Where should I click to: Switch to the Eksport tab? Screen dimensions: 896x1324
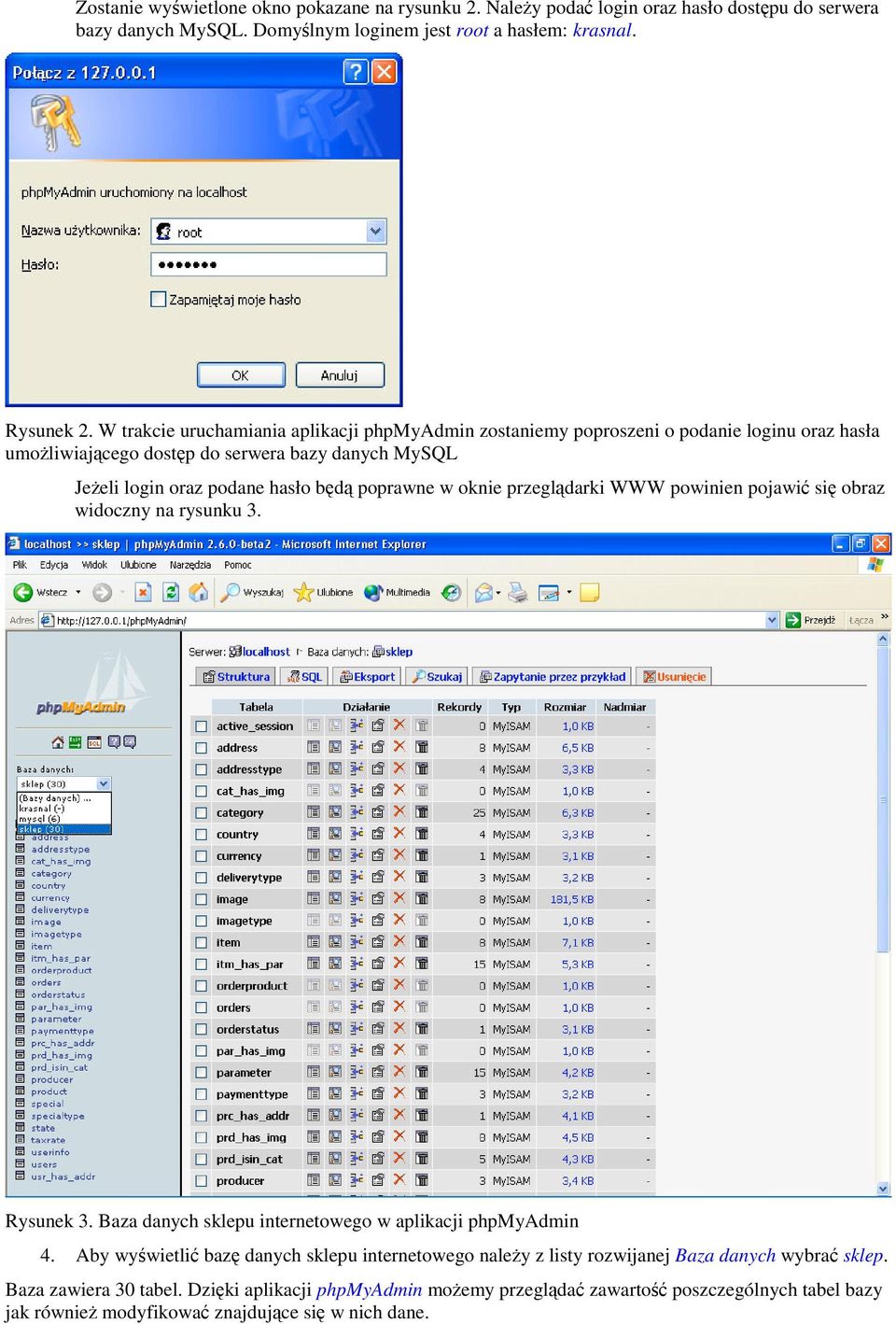point(368,676)
